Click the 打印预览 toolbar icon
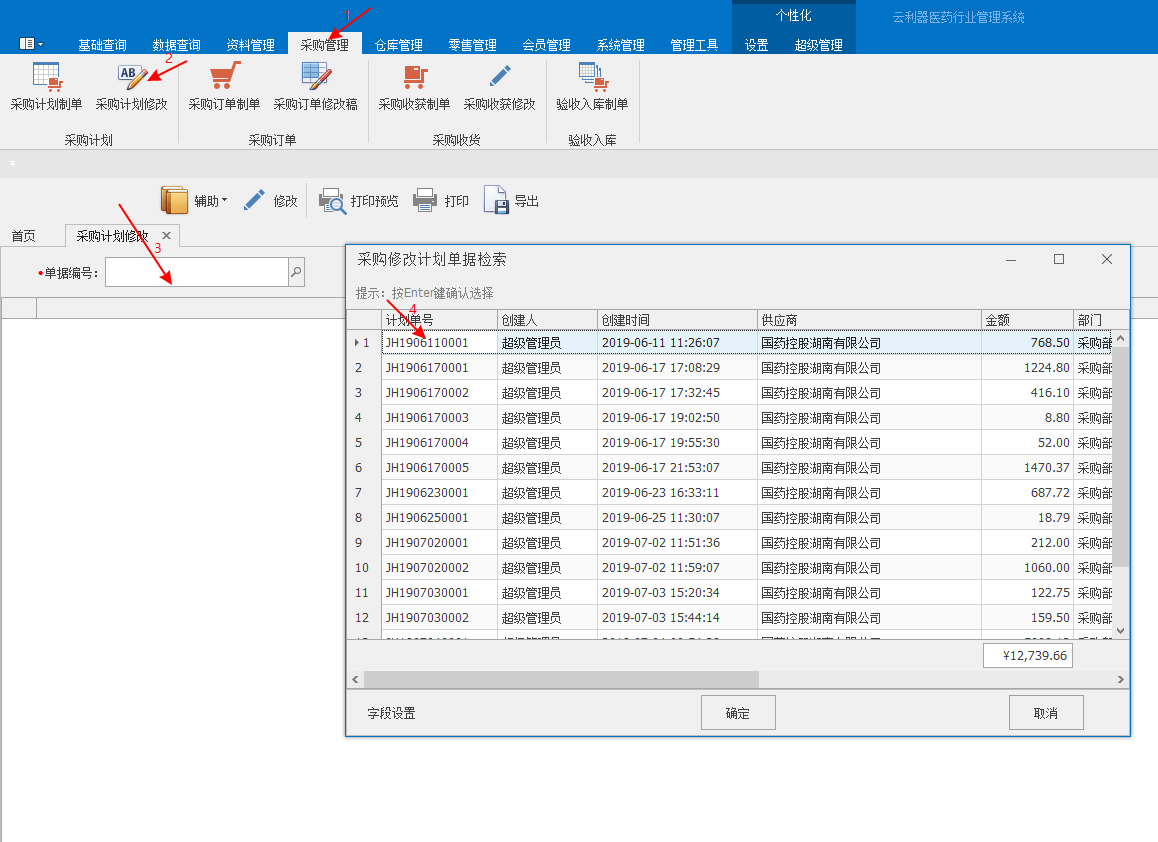The image size is (1158, 842). click(x=332, y=201)
